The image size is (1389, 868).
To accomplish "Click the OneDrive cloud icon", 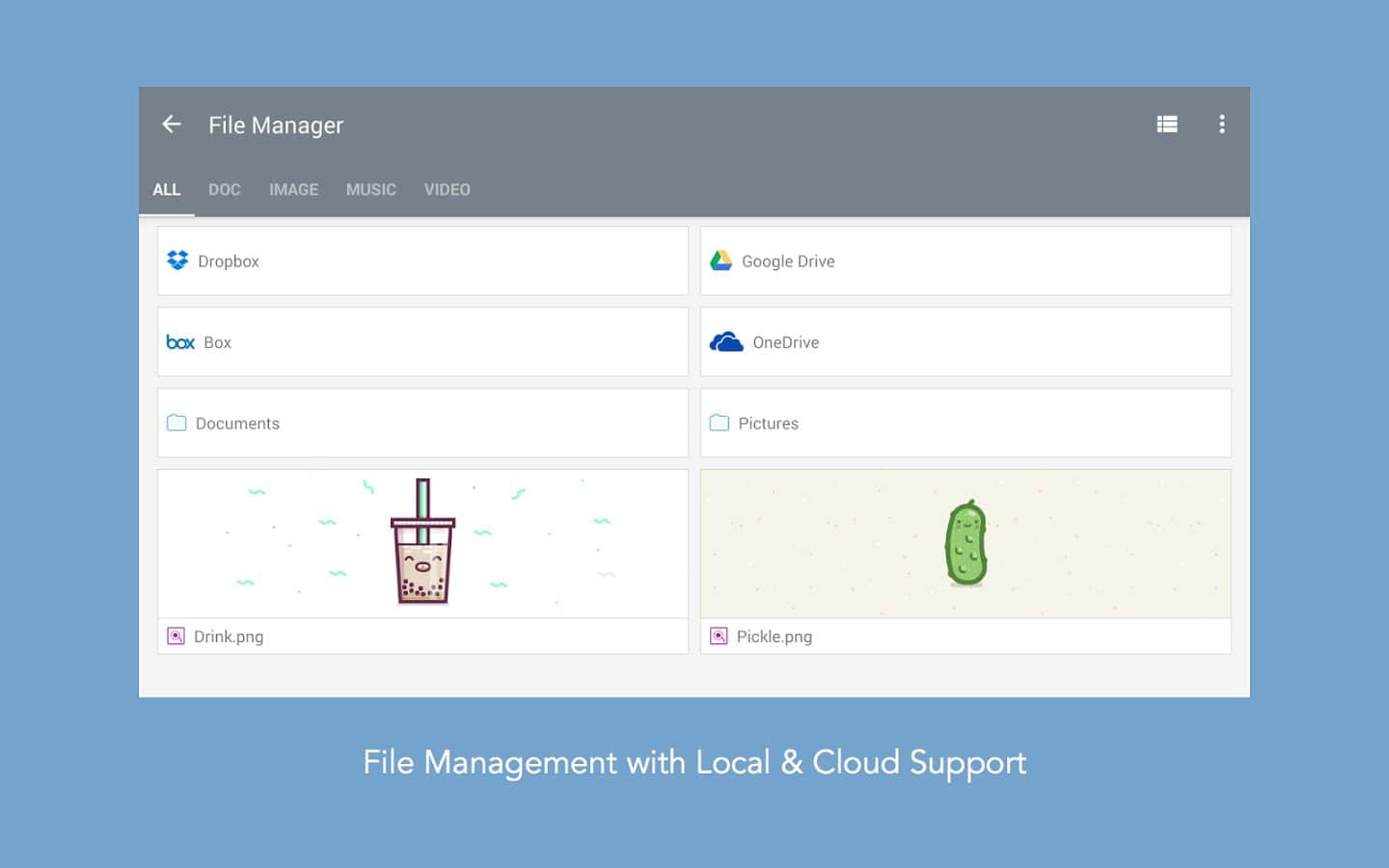I will point(726,342).
